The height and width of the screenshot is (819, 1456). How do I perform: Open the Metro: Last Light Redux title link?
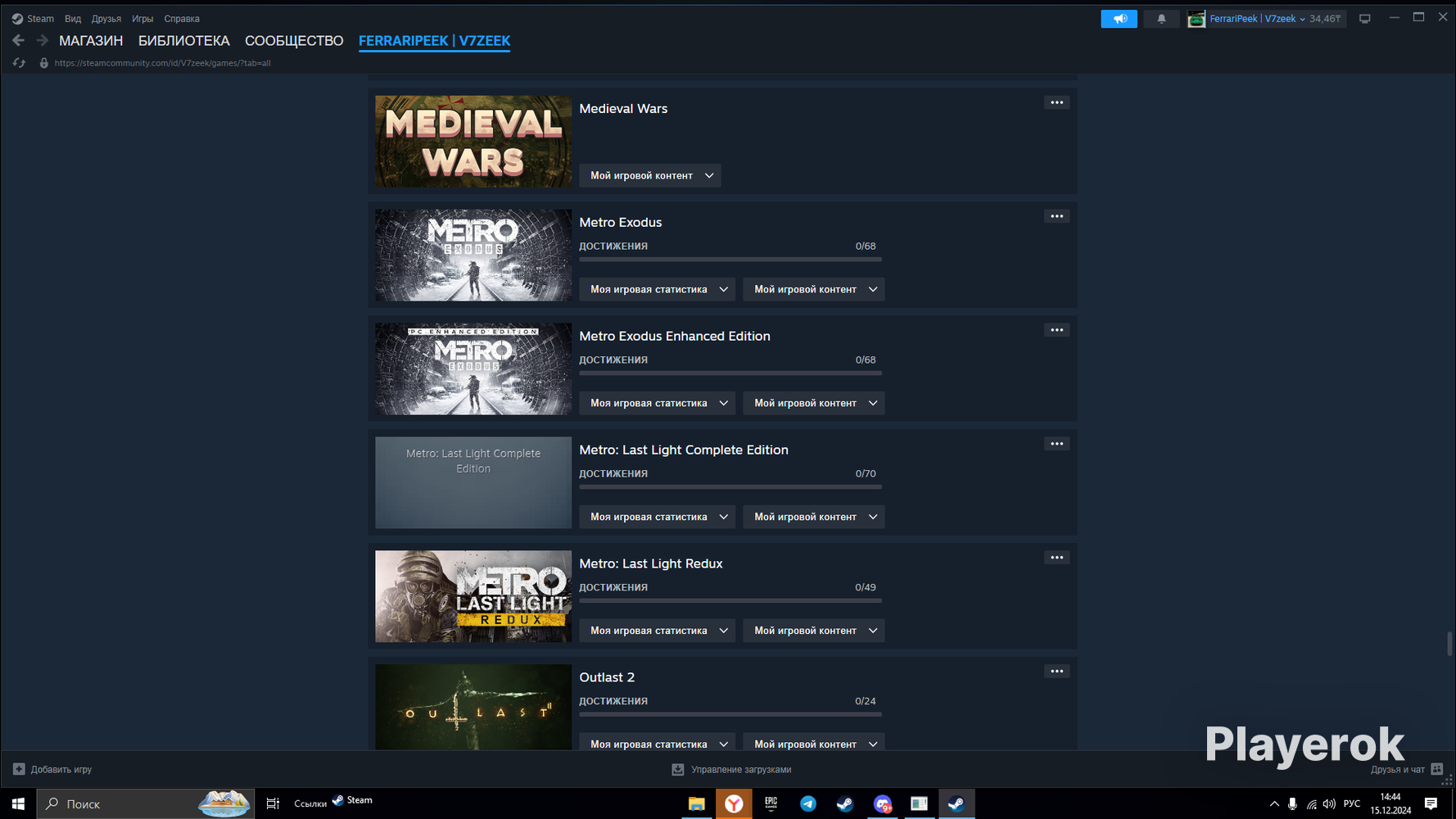(x=651, y=564)
